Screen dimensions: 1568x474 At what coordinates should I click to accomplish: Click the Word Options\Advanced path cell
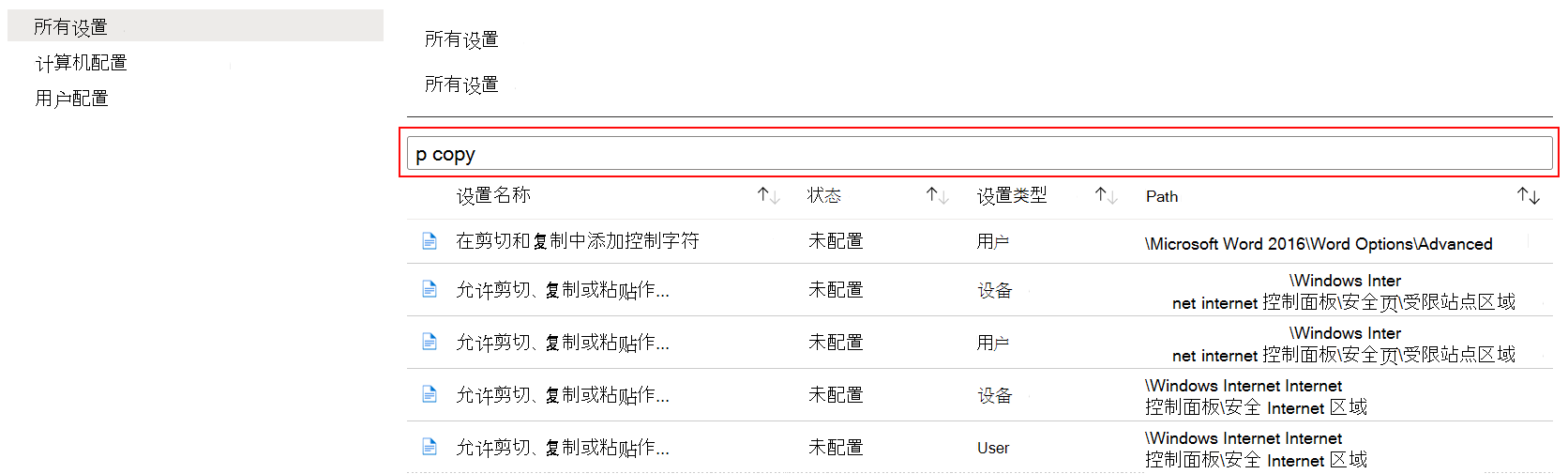[x=1319, y=244]
